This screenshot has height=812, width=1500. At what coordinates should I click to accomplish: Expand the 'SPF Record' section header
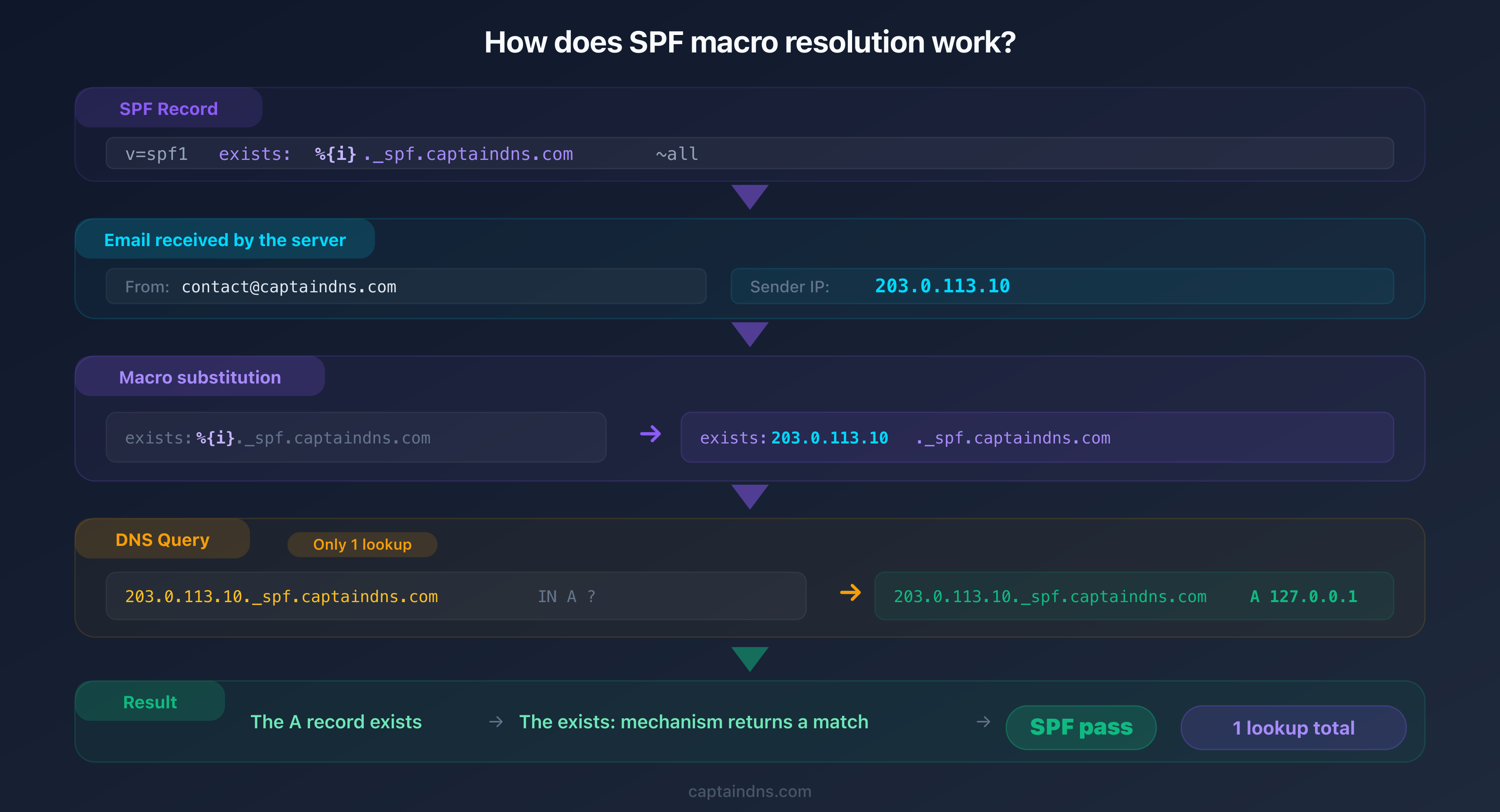pos(168,108)
